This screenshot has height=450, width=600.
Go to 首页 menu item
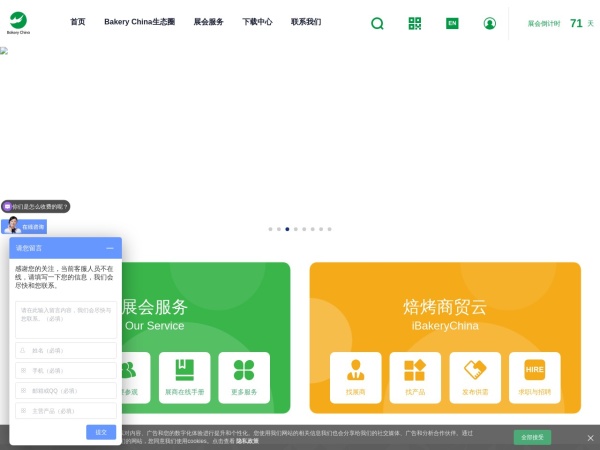(78, 22)
